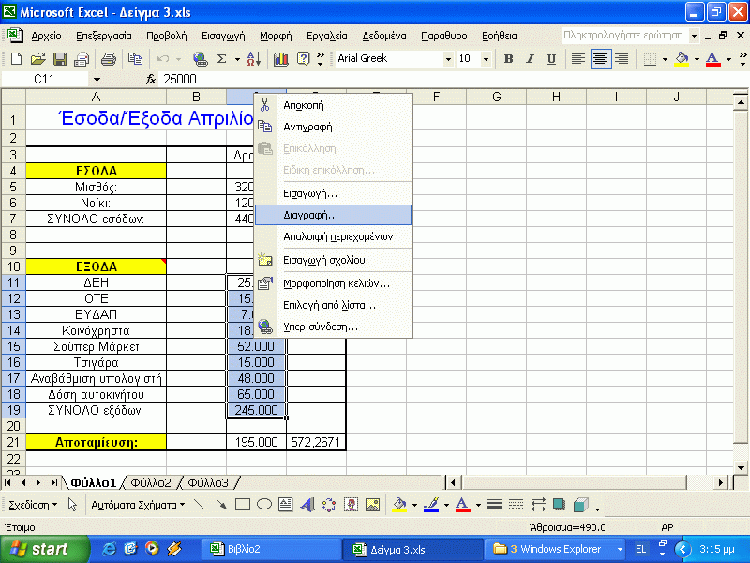Insert WordArt from drawing toolbar
The height and width of the screenshot is (563, 750).
[x=307, y=504]
